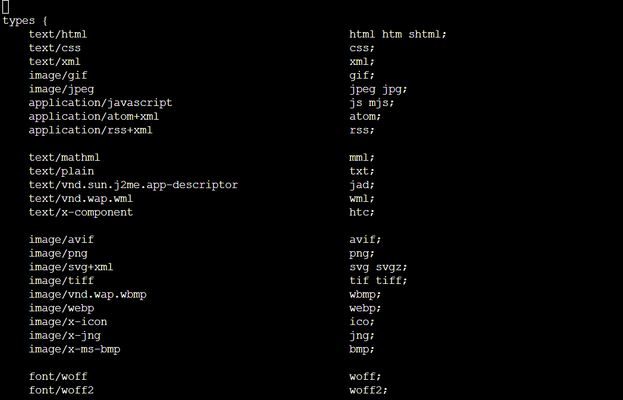623x400 pixels.
Task: Click the image/vnd.wap.wbmp entry
Action: click(x=87, y=295)
